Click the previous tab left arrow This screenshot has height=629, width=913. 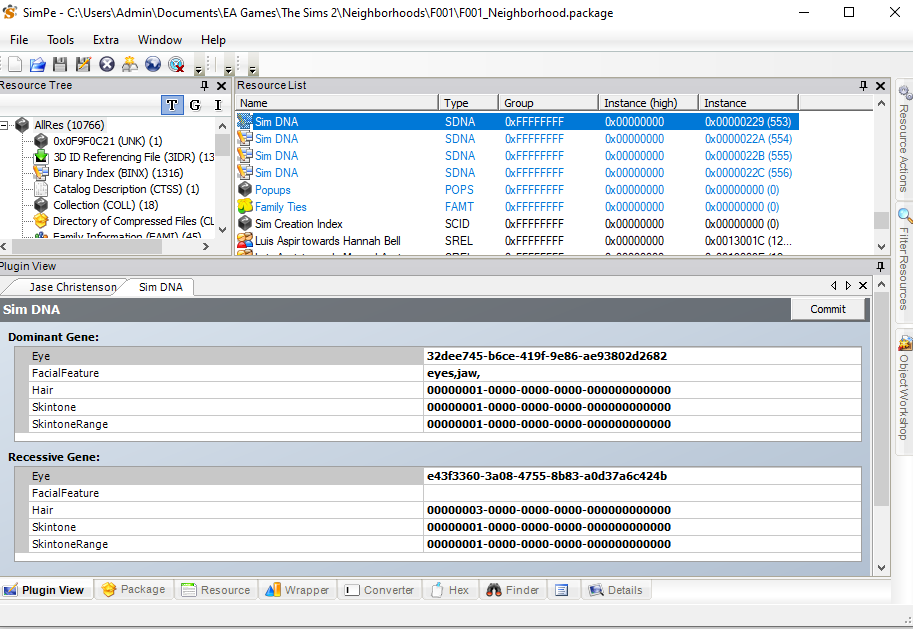click(833, 285)
